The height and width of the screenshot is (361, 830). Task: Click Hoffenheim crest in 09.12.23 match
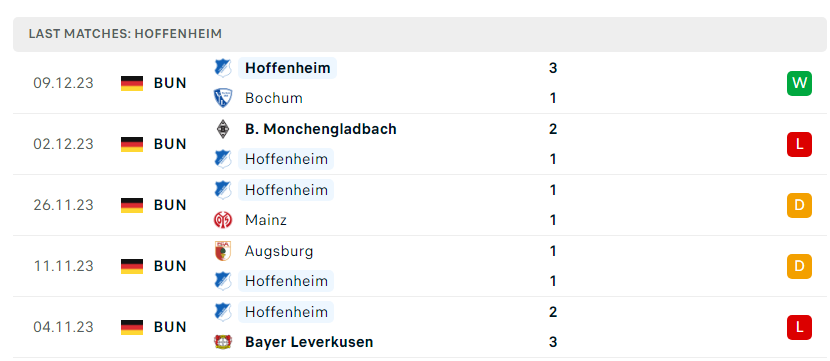point(223,68)
